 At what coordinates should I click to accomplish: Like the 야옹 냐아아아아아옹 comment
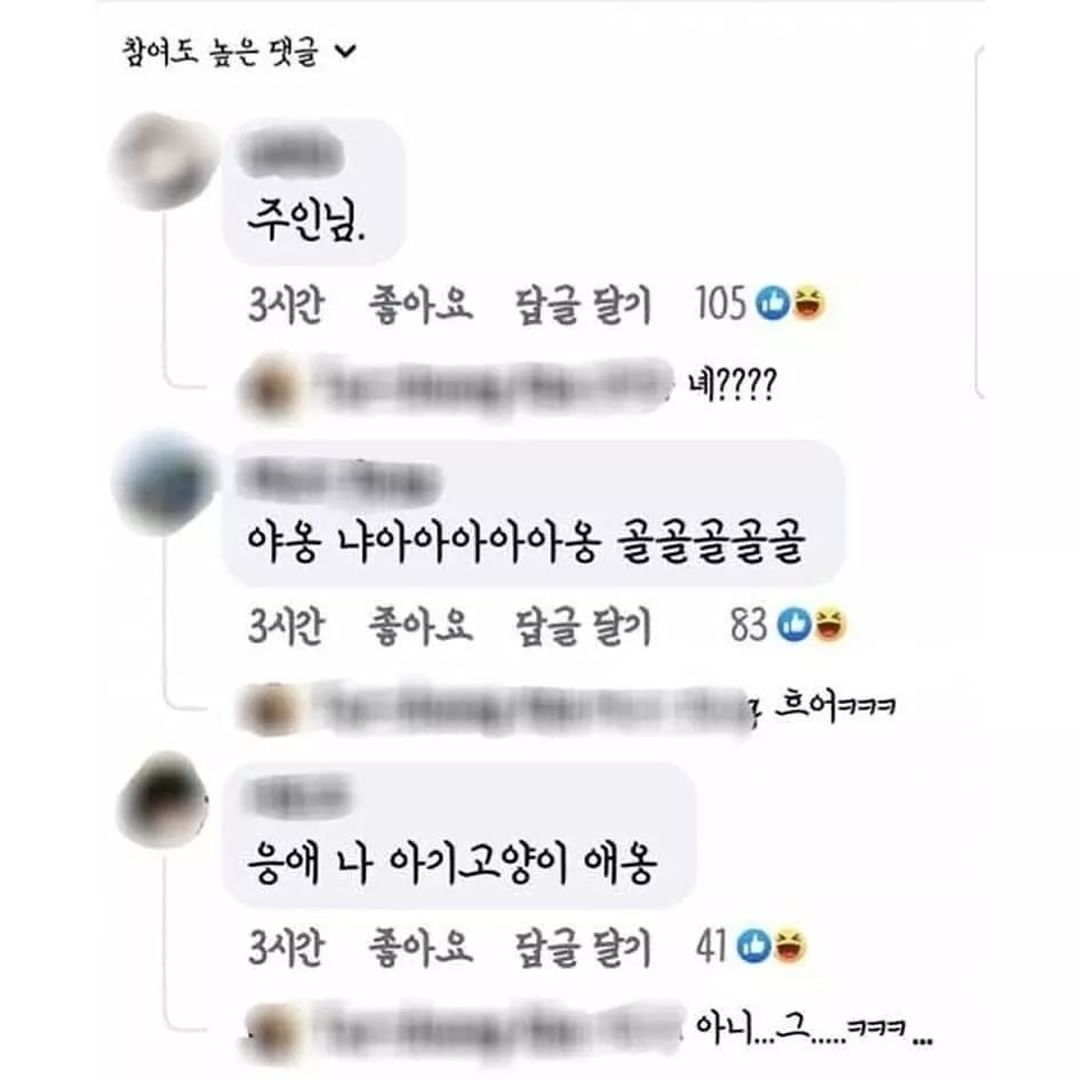[421, 625]
